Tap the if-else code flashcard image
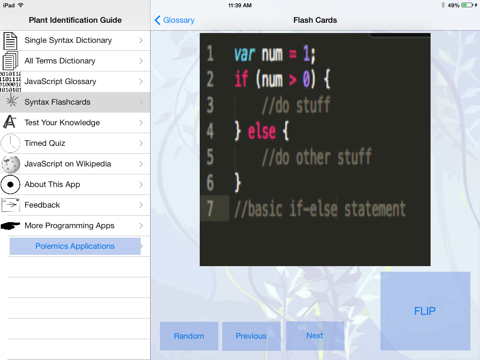Viewport: 480px width, 360px height. pos(315,149)
